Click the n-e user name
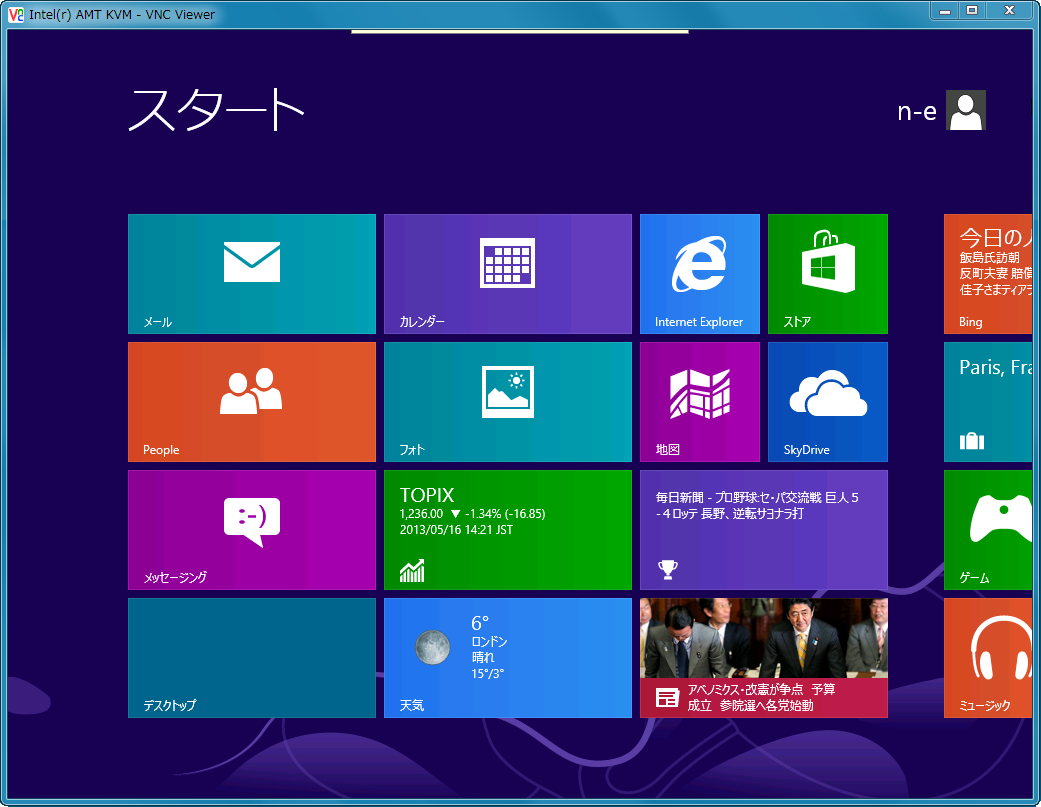The height and width of the screenshot is (807, 1041). point(917,111)
